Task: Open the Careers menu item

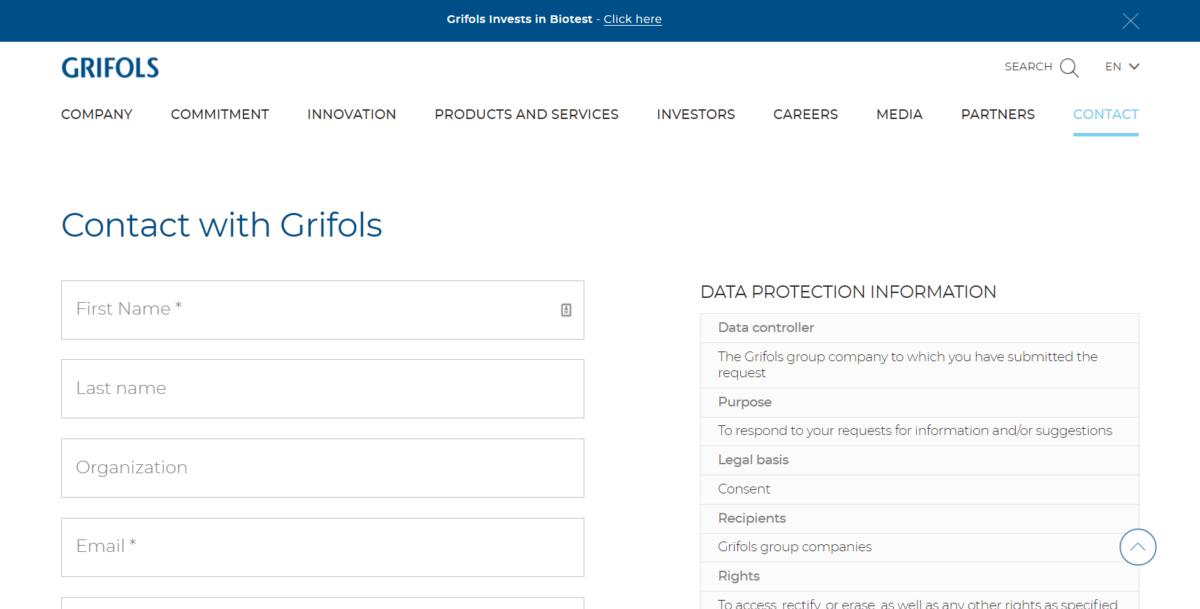Action: [x=806, y=114]
